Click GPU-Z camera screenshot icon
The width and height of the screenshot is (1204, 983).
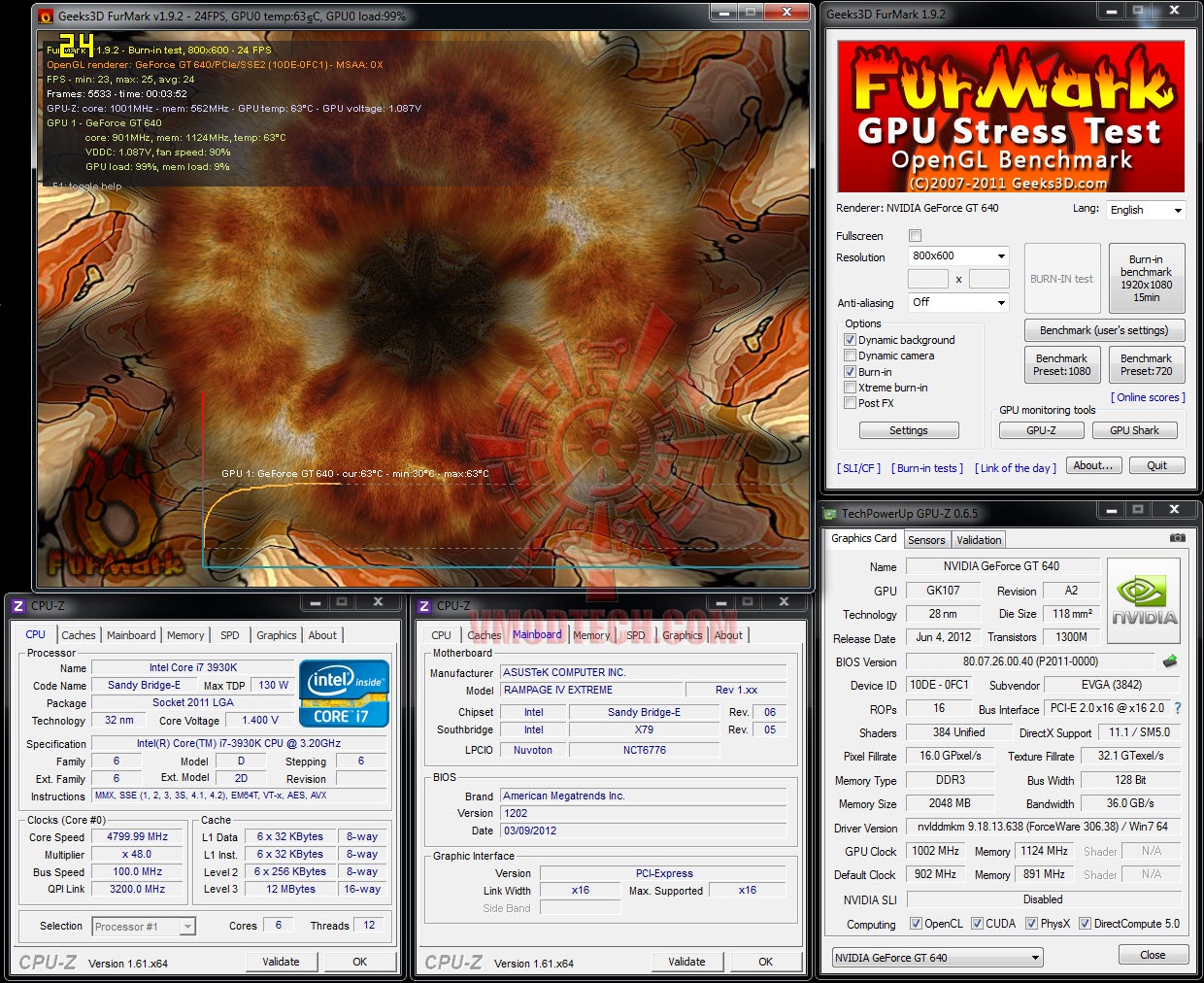point(1177,537)
